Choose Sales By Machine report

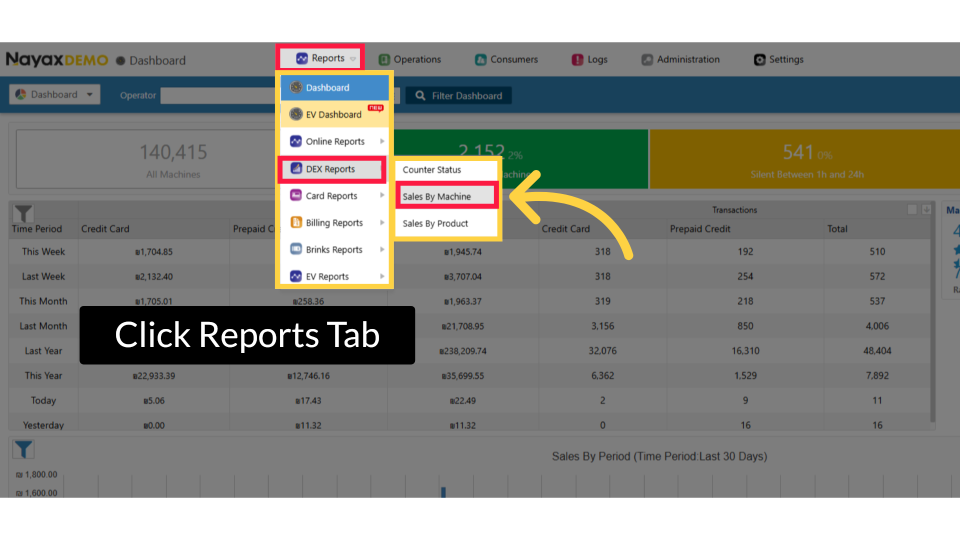click(446, 197)
